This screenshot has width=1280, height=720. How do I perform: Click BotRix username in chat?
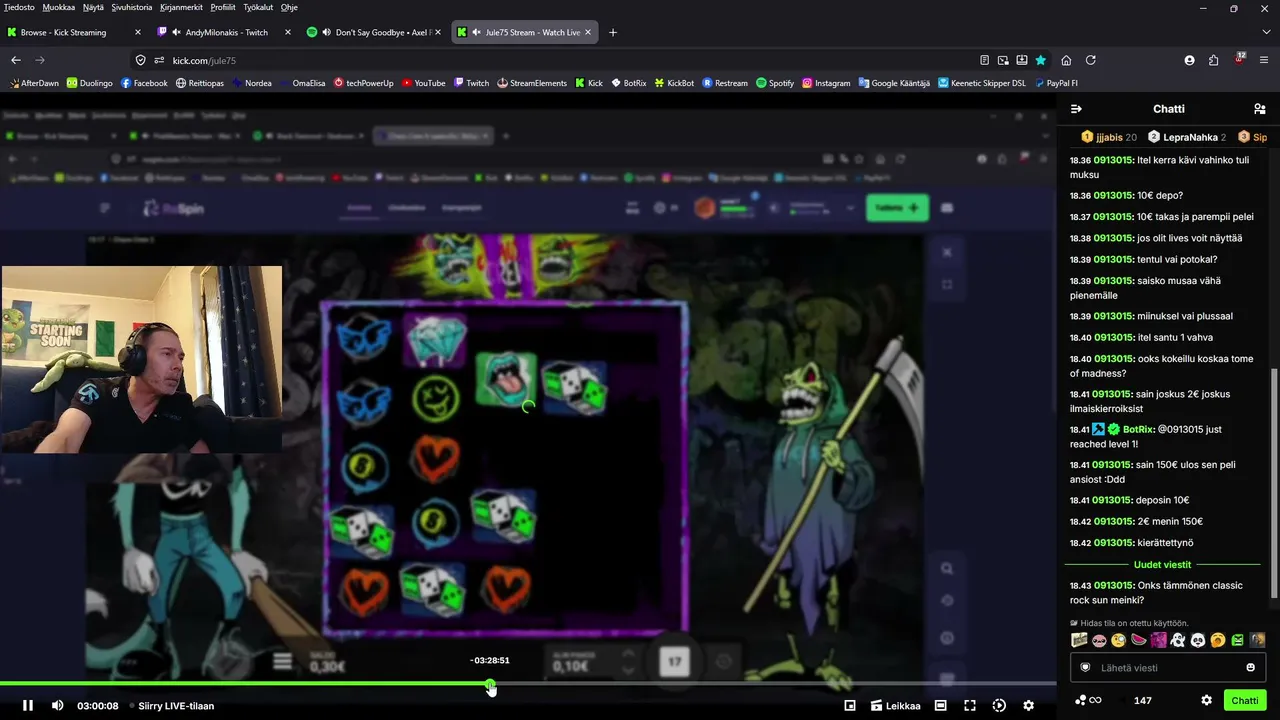[x=1137, y=430]
